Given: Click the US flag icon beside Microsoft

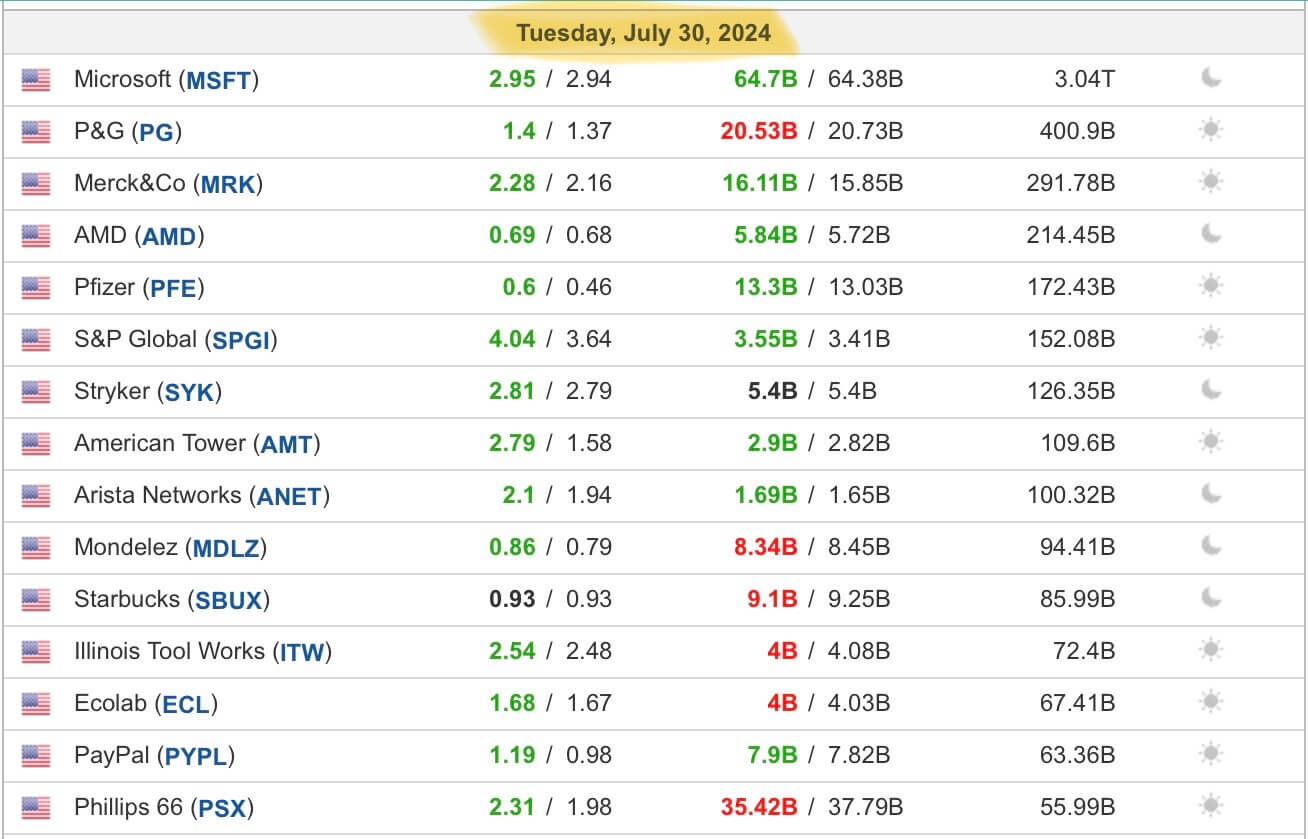Looking at the screenshot, I should click(36, 80).
